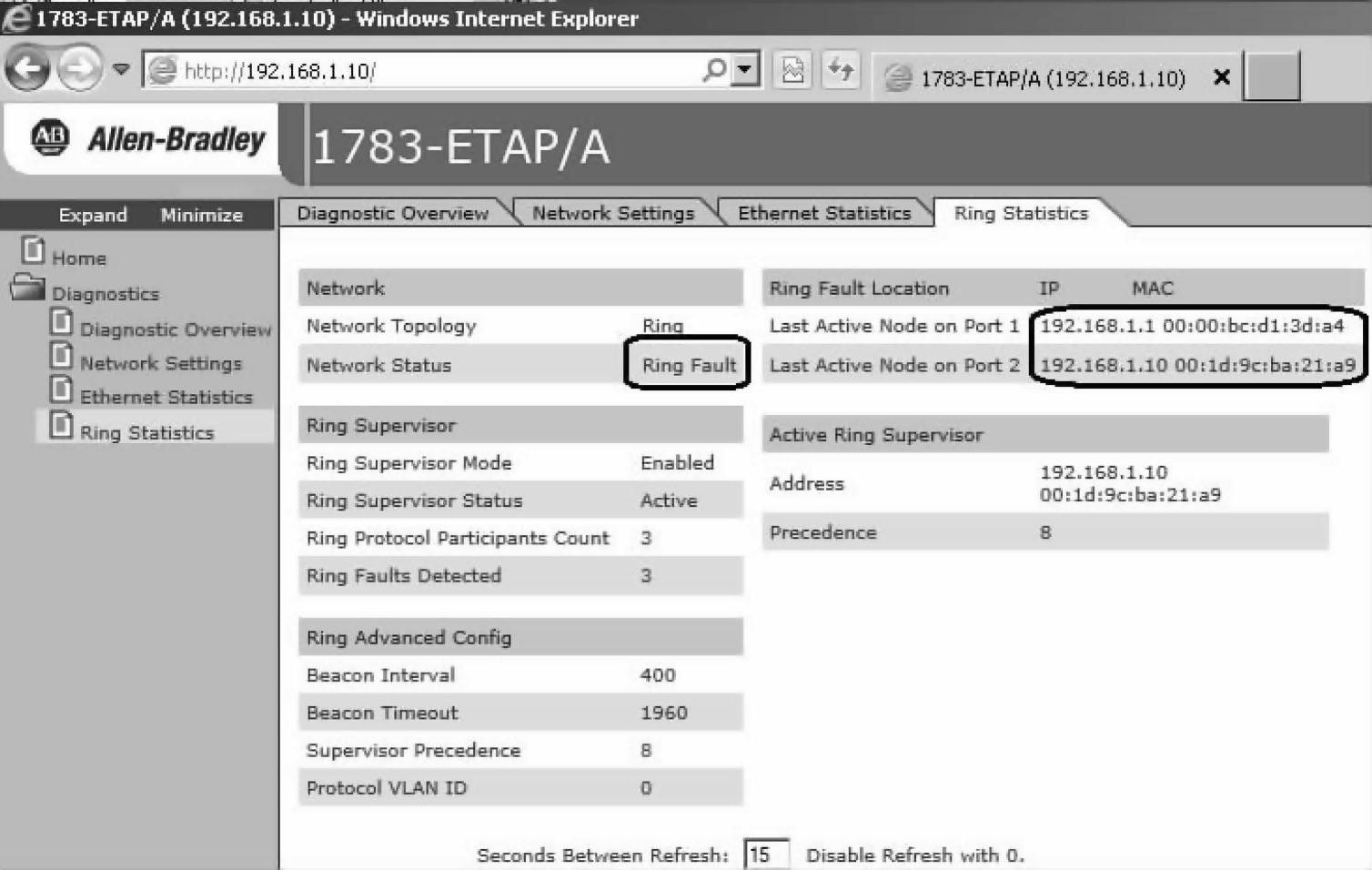Click the Protocol VLAN ID label
This screenshot has height=870, width=1372.
tap(387, 788)
